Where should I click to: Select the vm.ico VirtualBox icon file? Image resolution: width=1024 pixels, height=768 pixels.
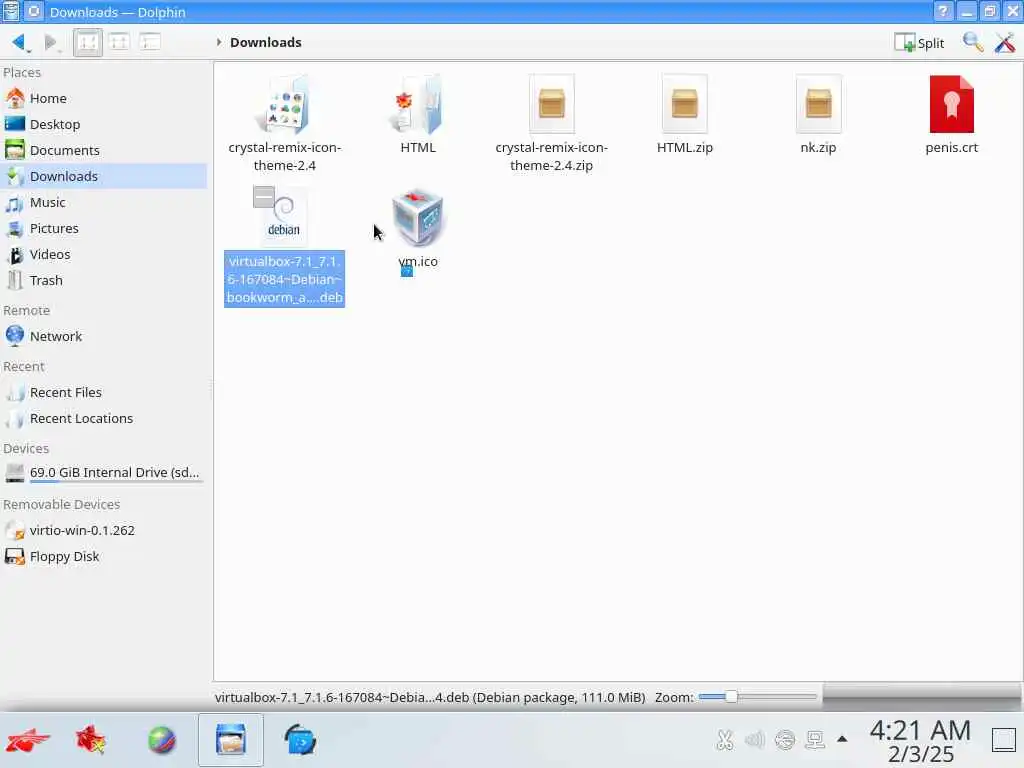tap(418, 217)
